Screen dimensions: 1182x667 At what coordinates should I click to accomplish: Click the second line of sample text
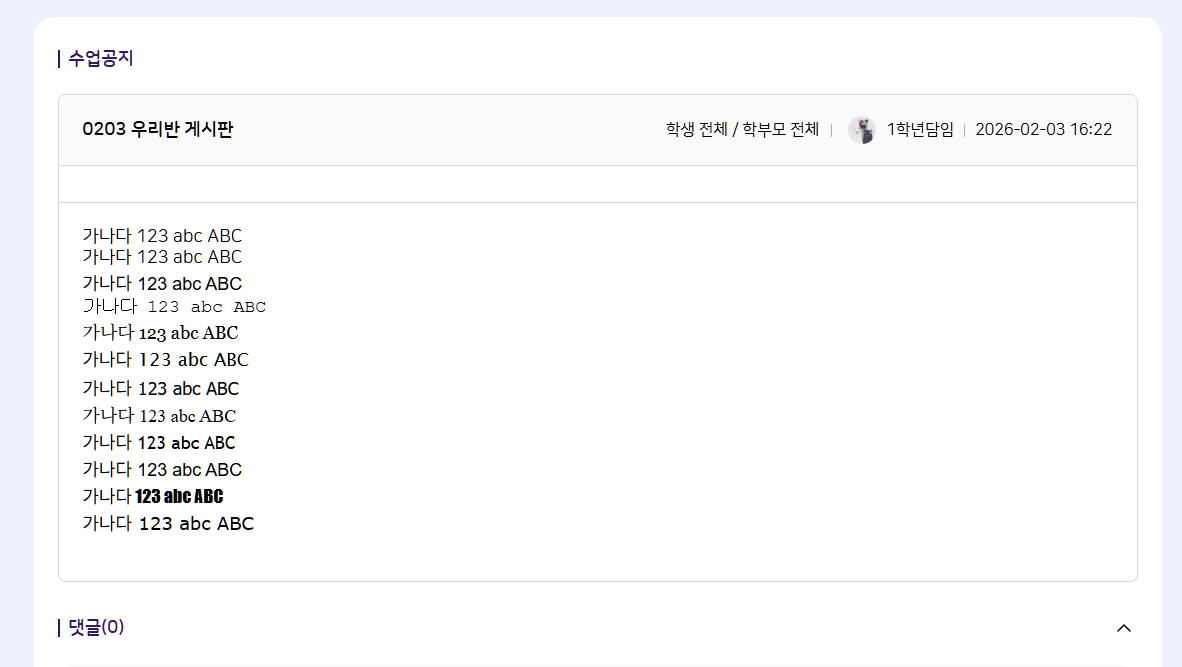[162, 257]
